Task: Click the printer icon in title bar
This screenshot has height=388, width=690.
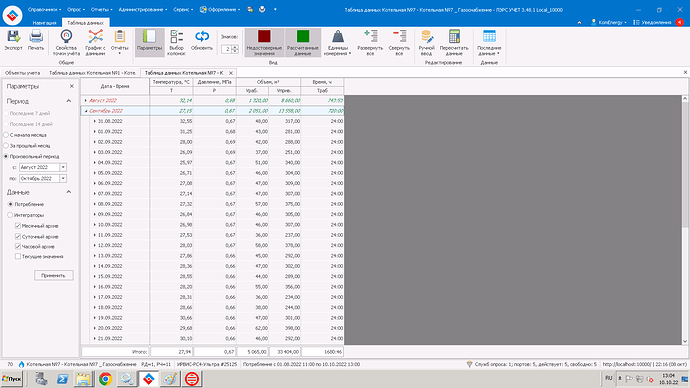Action: [262, 9]
